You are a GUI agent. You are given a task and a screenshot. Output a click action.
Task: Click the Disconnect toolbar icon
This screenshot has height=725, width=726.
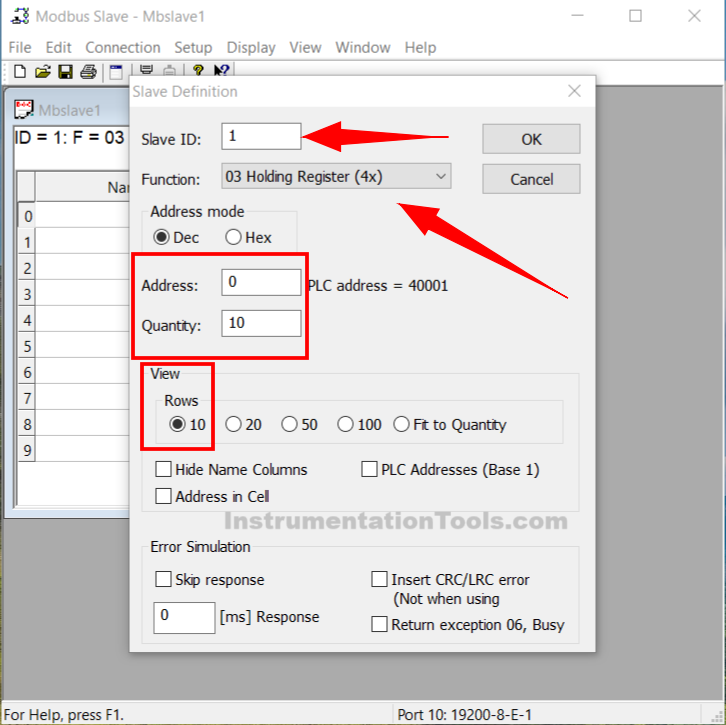pos(169,70)
